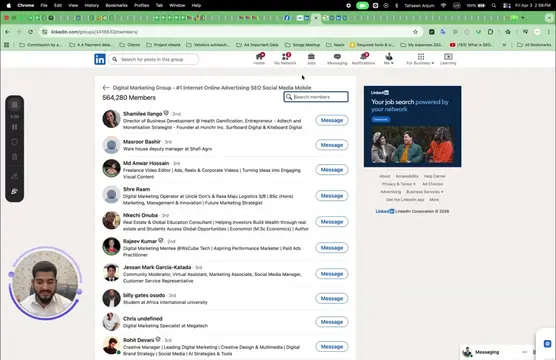Open the Songs Mashup bookmark folder
This screenshot has height=360, width=556.
302,45
